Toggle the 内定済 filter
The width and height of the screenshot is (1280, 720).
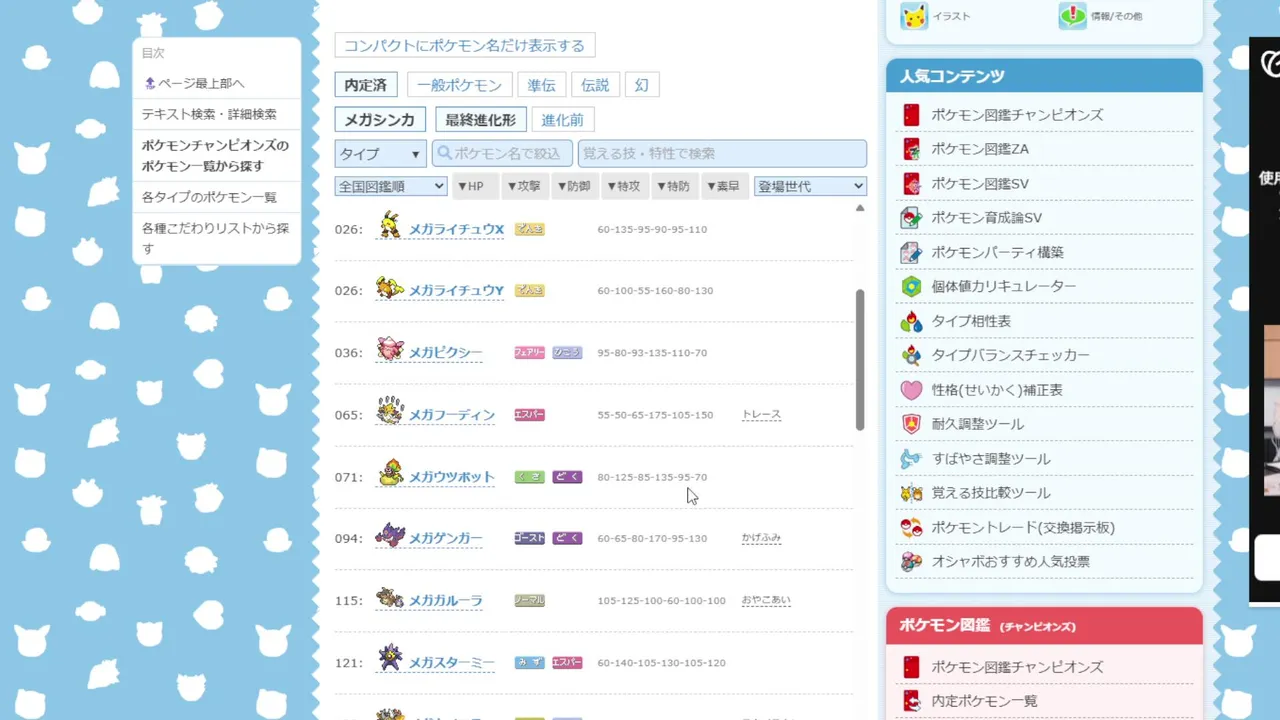(366, 85)
